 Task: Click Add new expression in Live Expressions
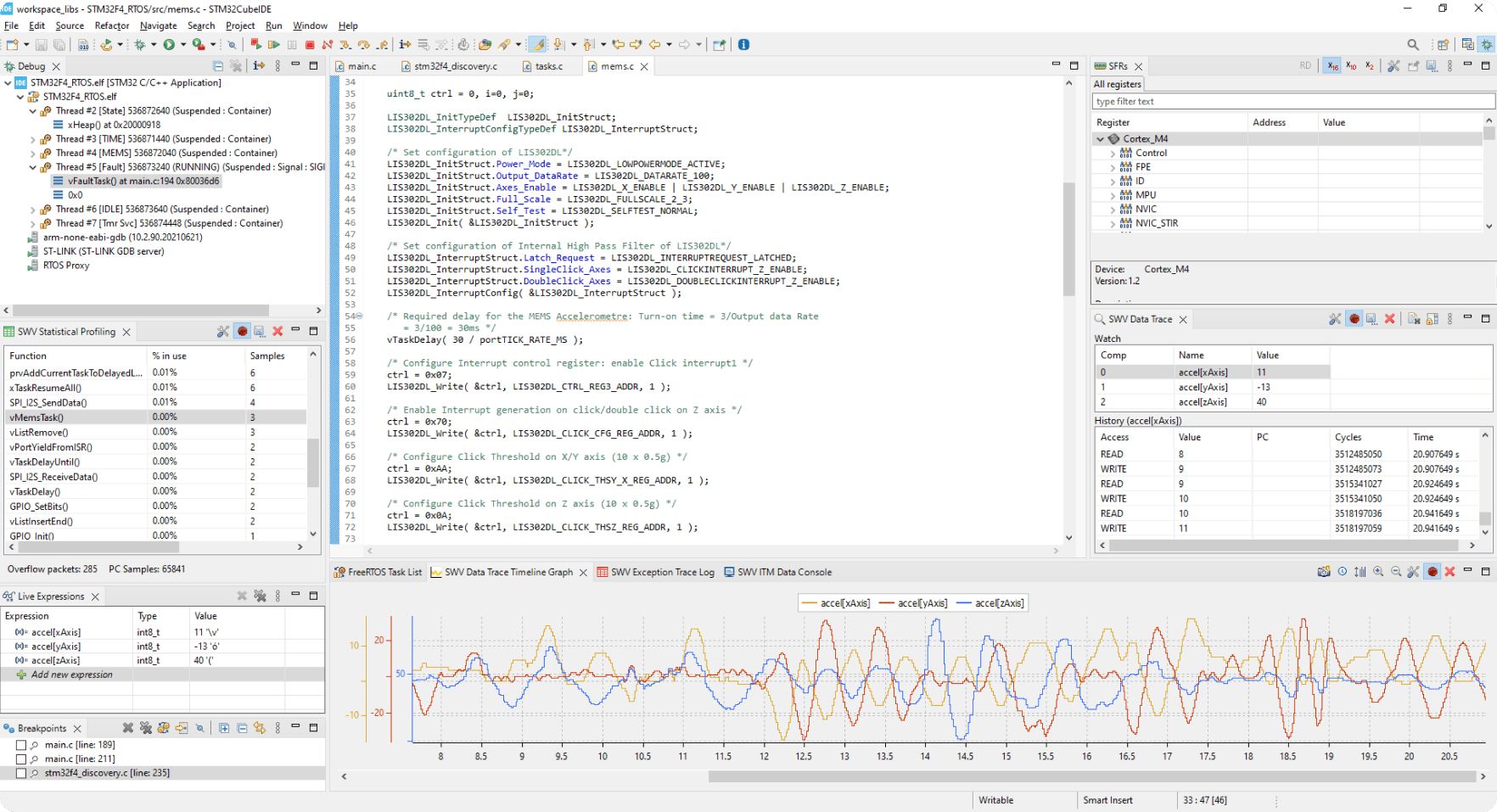(x=71, y=675)
